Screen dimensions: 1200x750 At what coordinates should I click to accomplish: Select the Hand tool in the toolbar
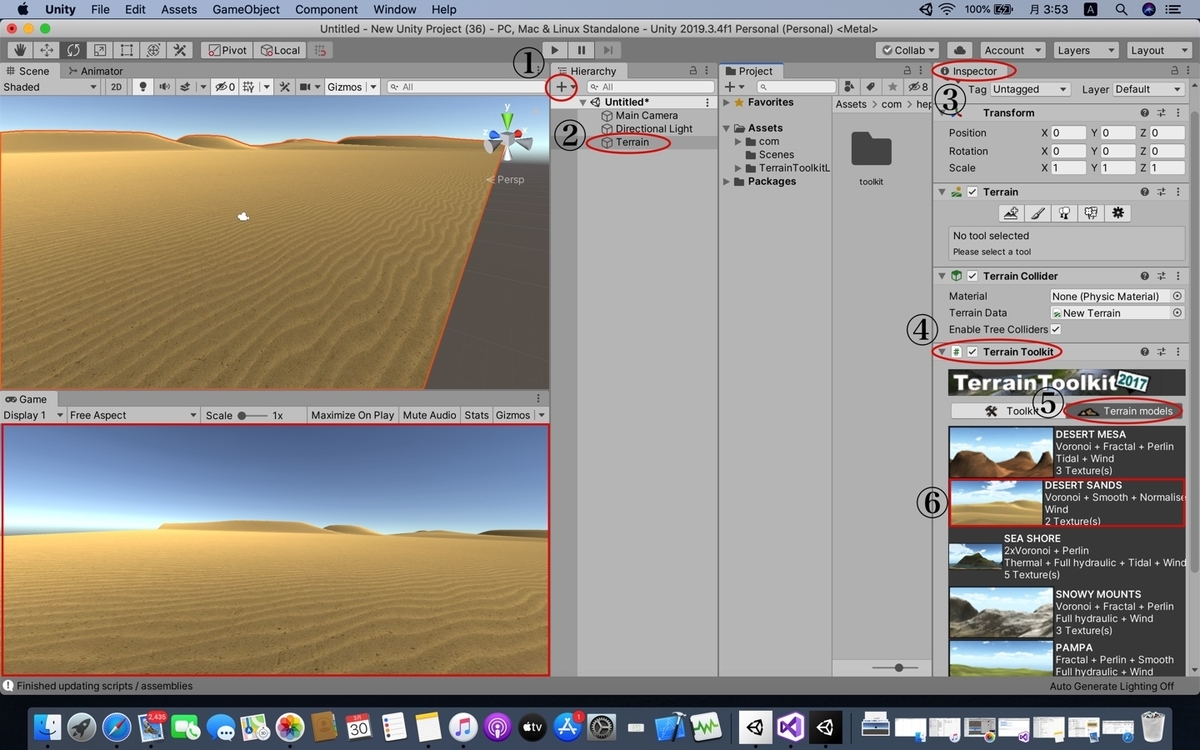pyautogui.click(x=19, y=50)
